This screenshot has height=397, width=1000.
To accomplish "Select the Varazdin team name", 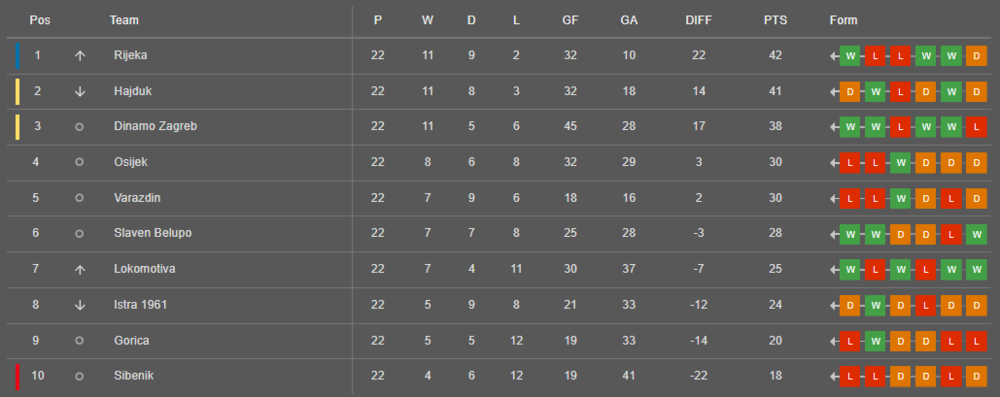I will coord(137,198).
